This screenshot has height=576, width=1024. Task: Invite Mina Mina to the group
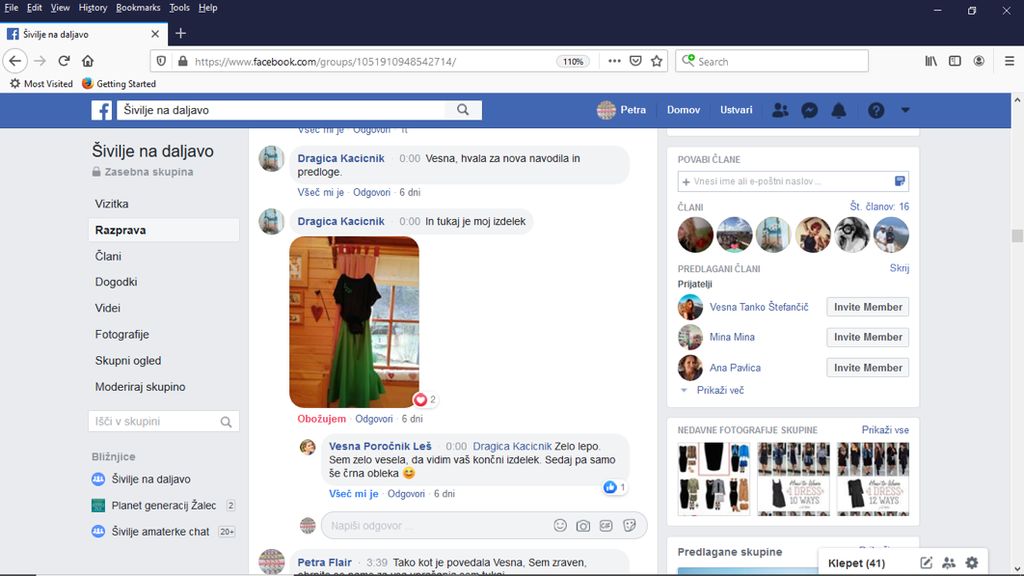(867, 337)
